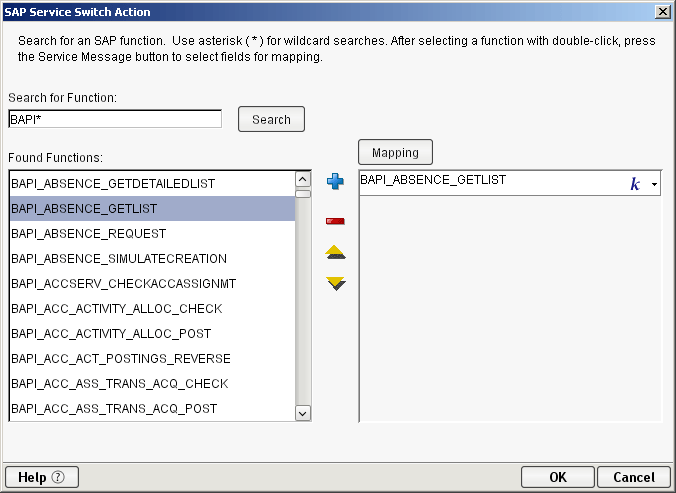
Task: Click the Search for Function input field
Action: pyautogui.click(x=115, y=119)
